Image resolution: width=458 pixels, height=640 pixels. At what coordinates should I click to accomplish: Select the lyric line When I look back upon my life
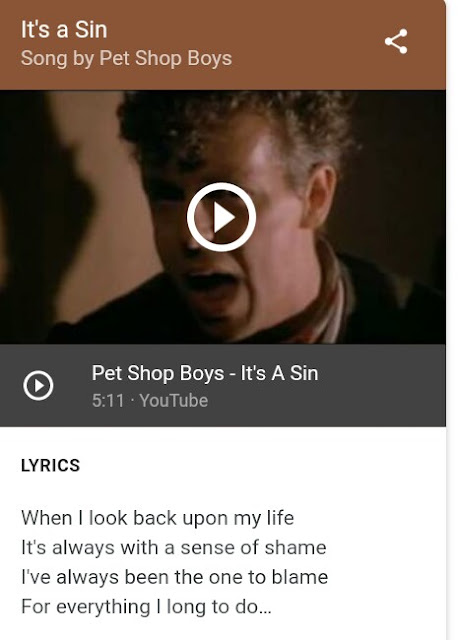point(158,518)
